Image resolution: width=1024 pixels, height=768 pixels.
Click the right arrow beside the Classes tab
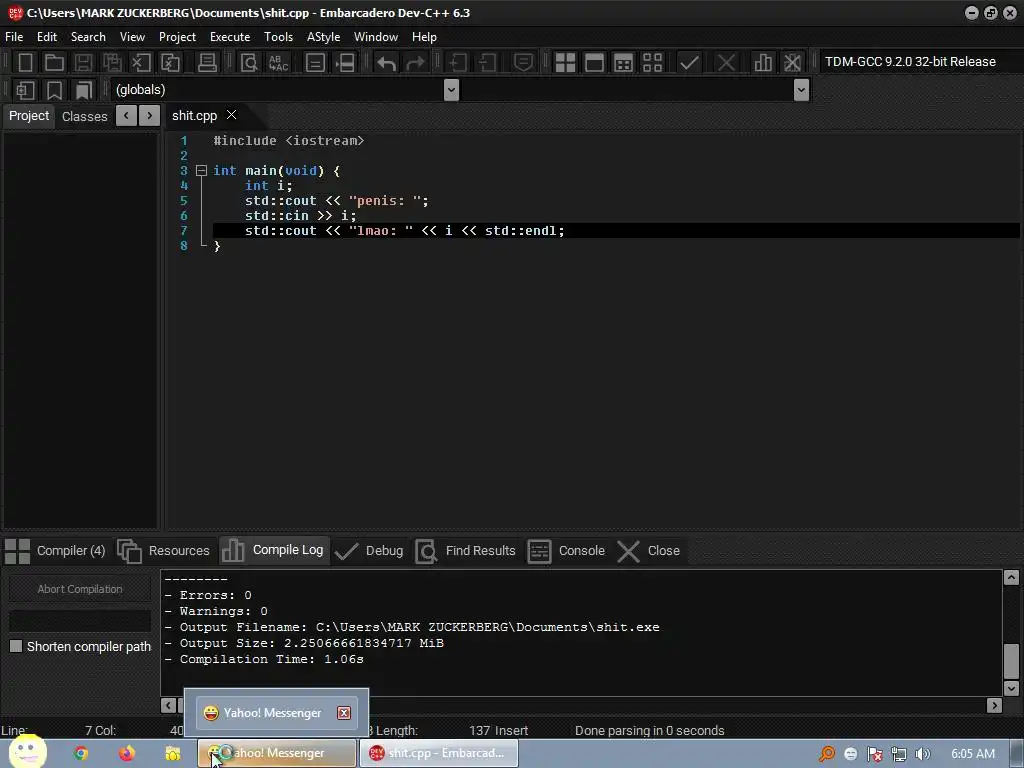[x=150, y=116]
